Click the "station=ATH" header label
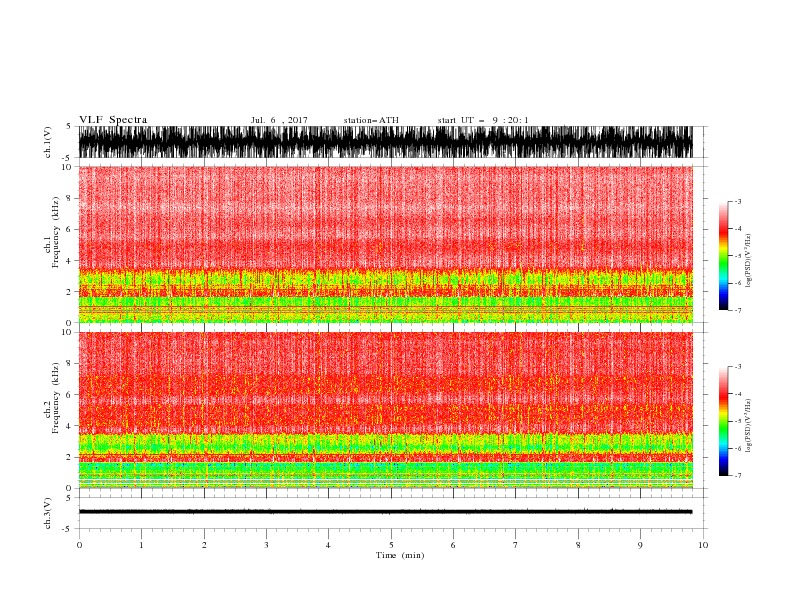Screen dimensions: 792x612 tap(371, 120)
